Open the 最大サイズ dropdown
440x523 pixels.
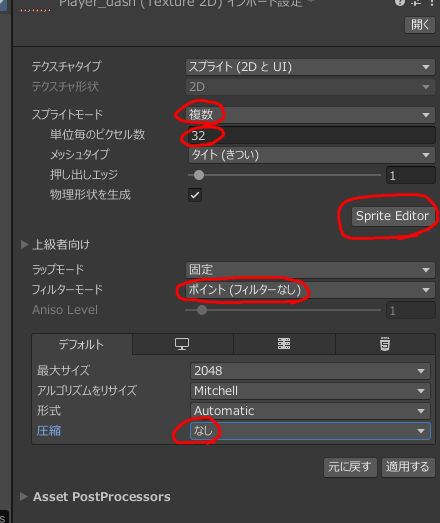tap(310, 371)
